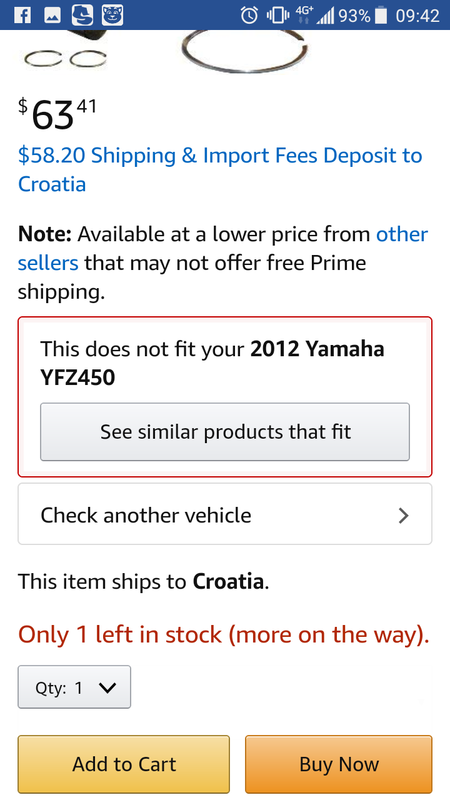This screenshot has height=800, width=450.
Task: Open the Qty quantity dropdown
Action: tap(74, 687)
